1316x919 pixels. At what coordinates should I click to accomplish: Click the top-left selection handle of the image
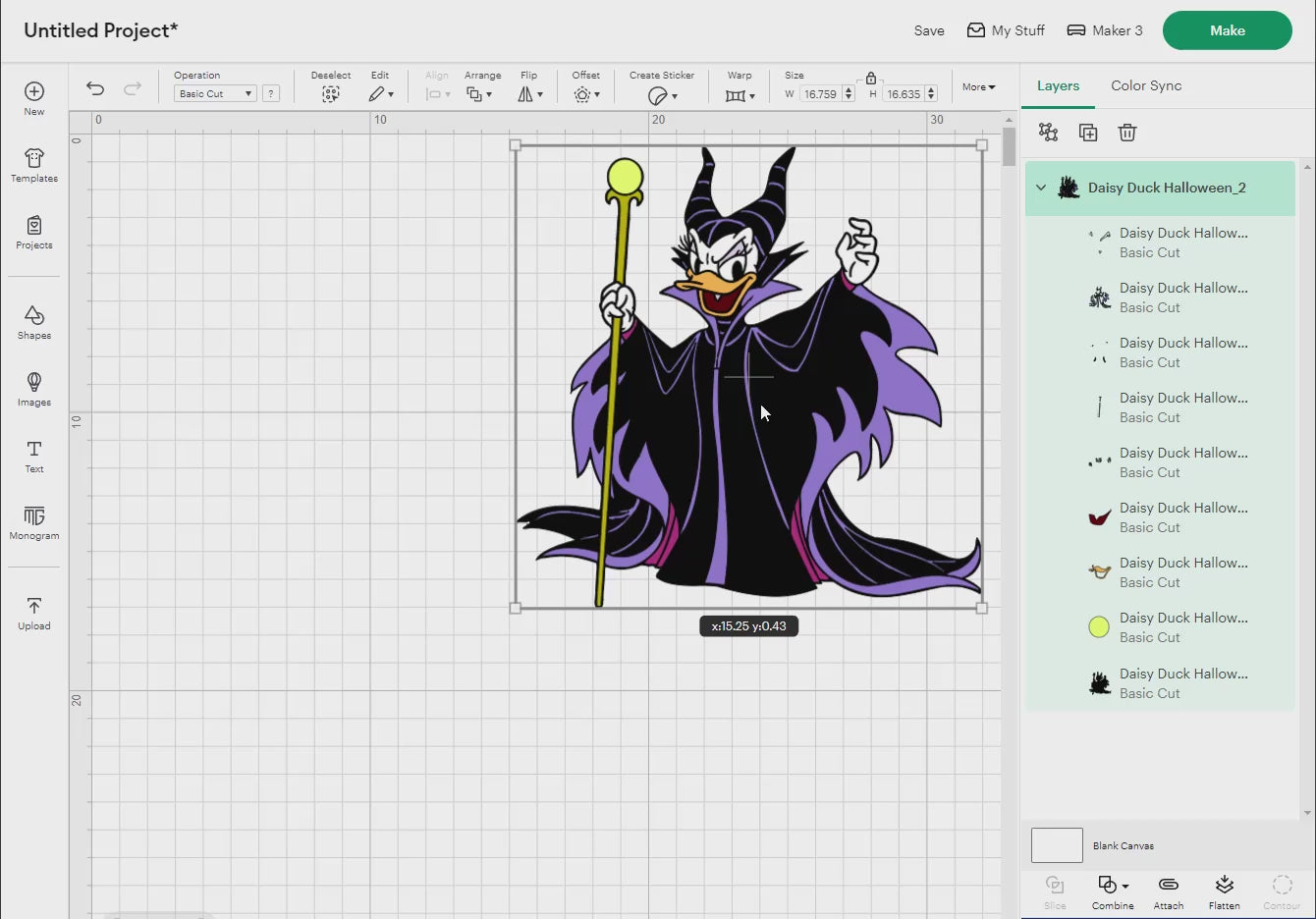pos(516,145)
